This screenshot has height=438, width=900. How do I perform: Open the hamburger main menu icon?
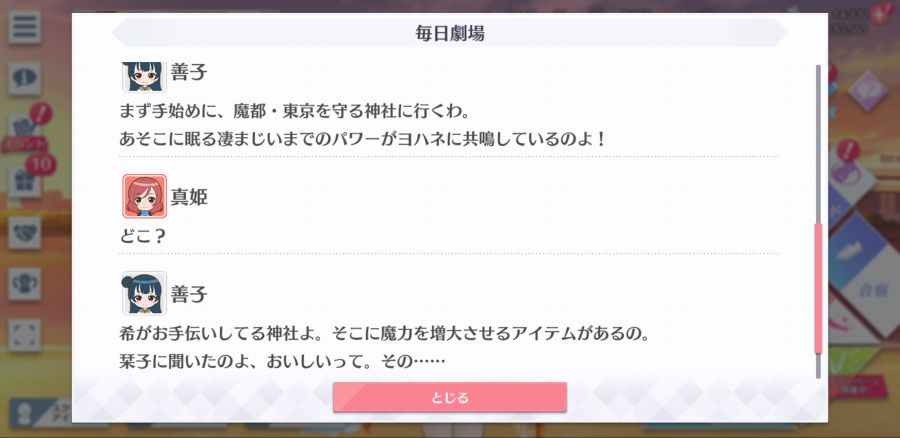[25, 27]
